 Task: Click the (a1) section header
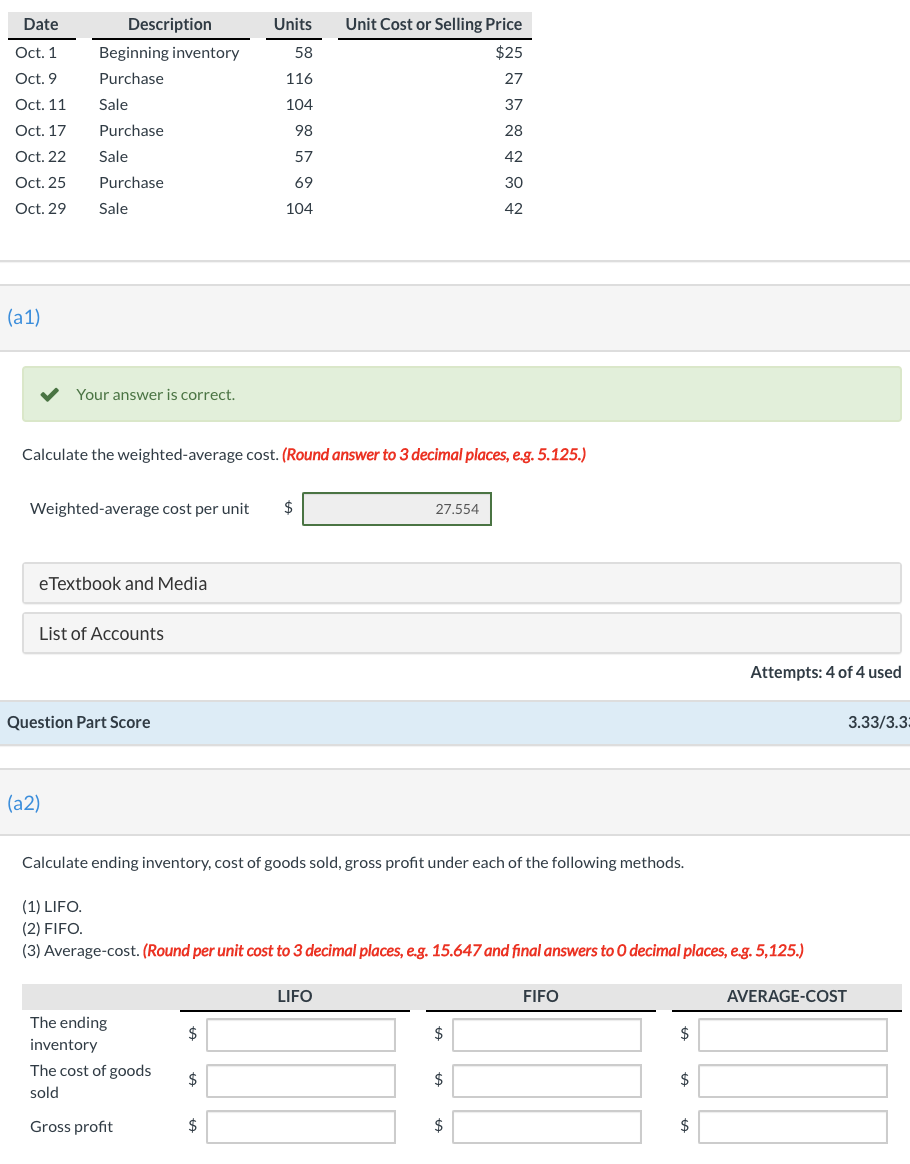coord(23,317)
